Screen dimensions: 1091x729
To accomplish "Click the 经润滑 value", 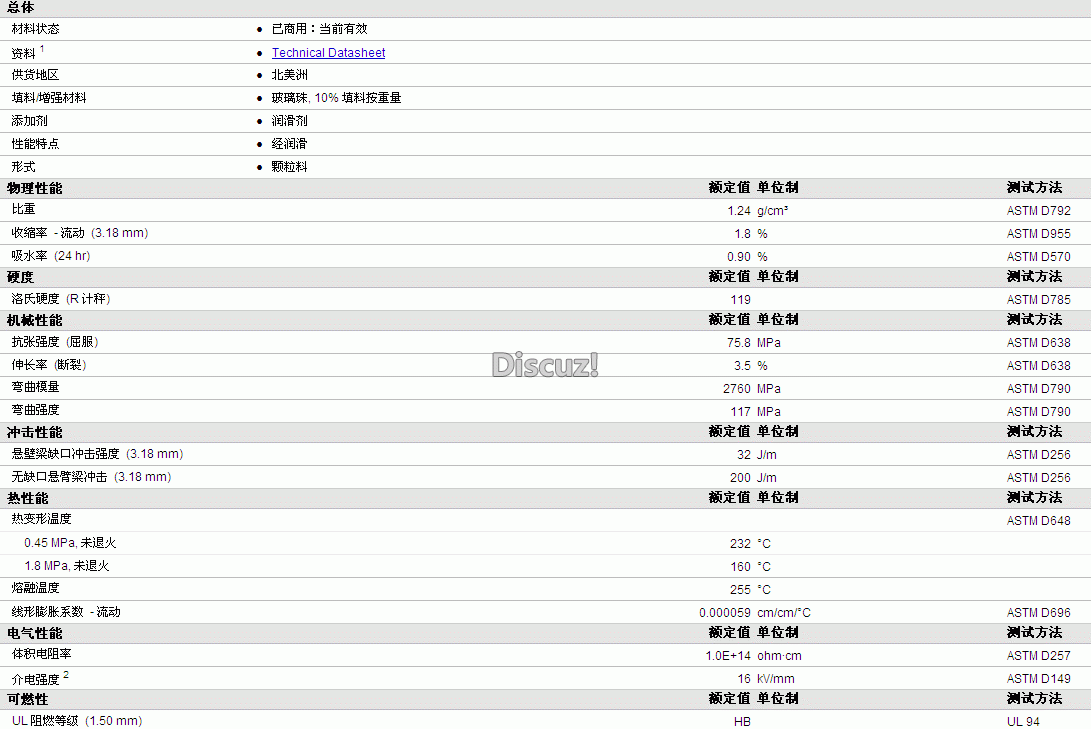I will pos(289,144).
